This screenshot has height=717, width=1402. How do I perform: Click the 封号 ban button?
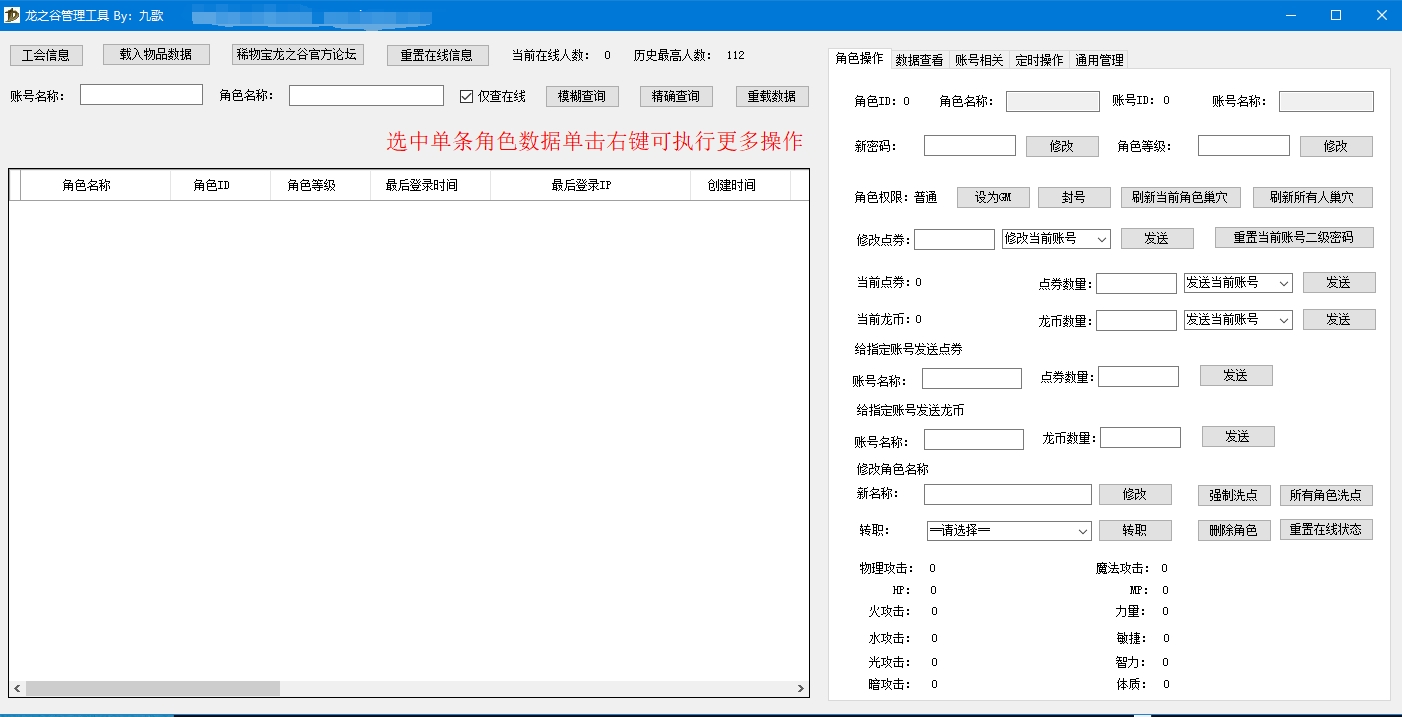[x=1074, y=197]
